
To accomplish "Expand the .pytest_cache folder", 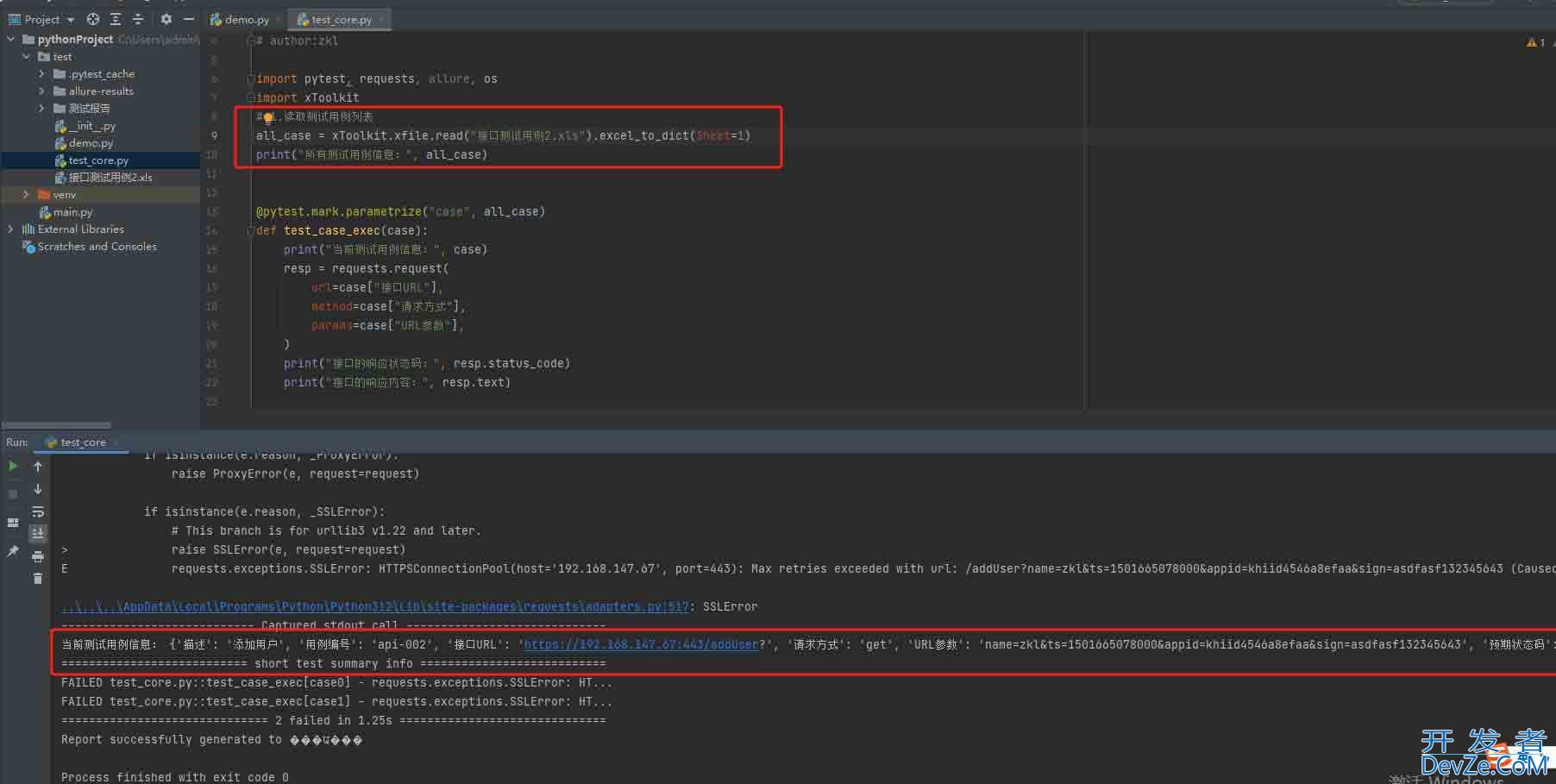I will point(41,74).
